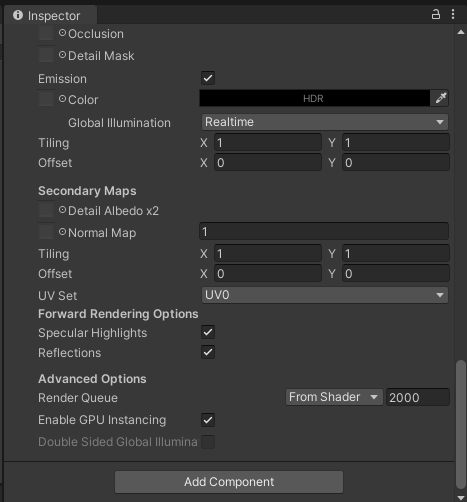This screenshot has width=467, height=502.
Task: Open the Global Illumination Realtime dropdown
Action: click(325, 122)
